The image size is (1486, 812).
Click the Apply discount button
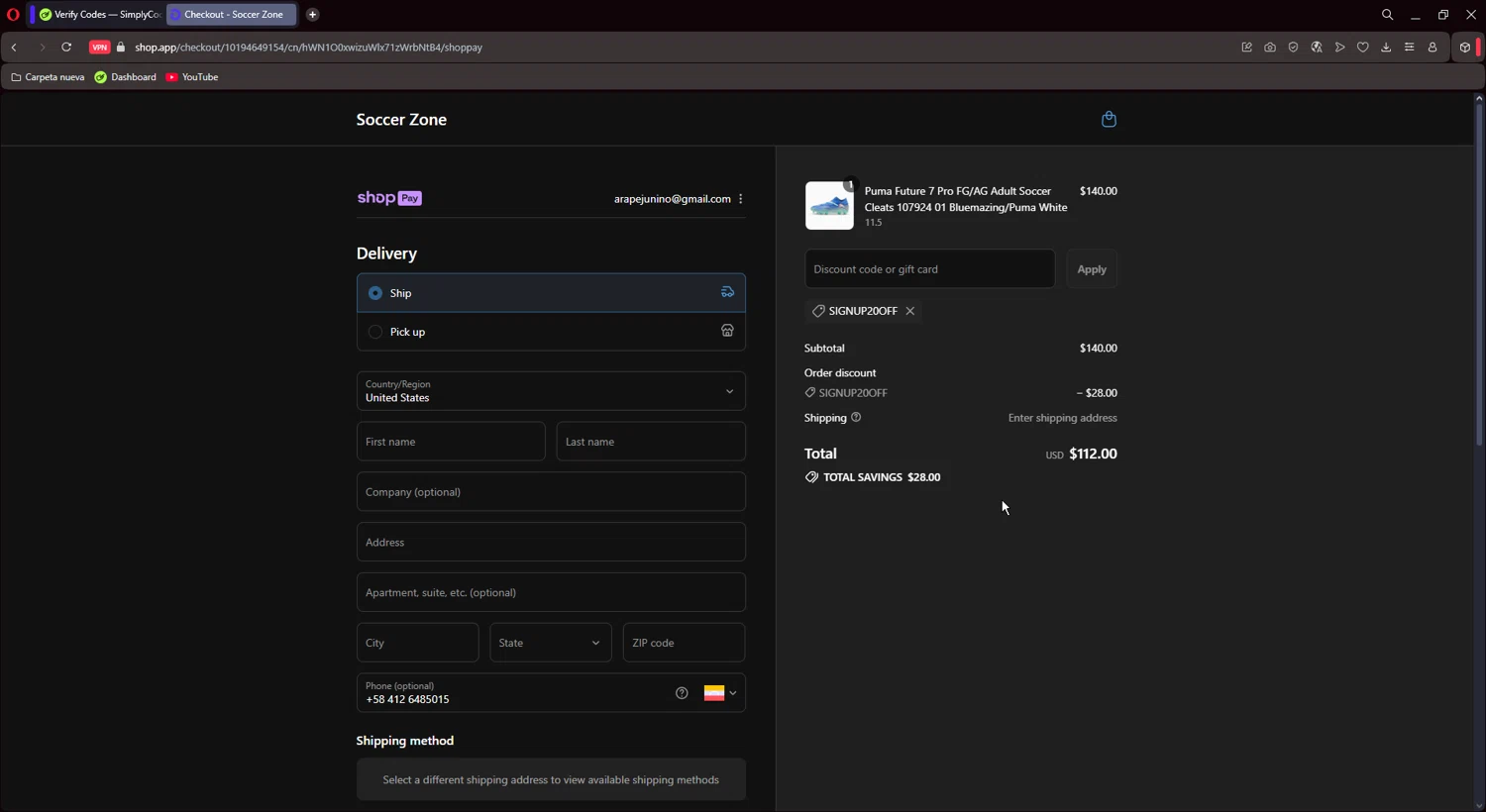1092,269
